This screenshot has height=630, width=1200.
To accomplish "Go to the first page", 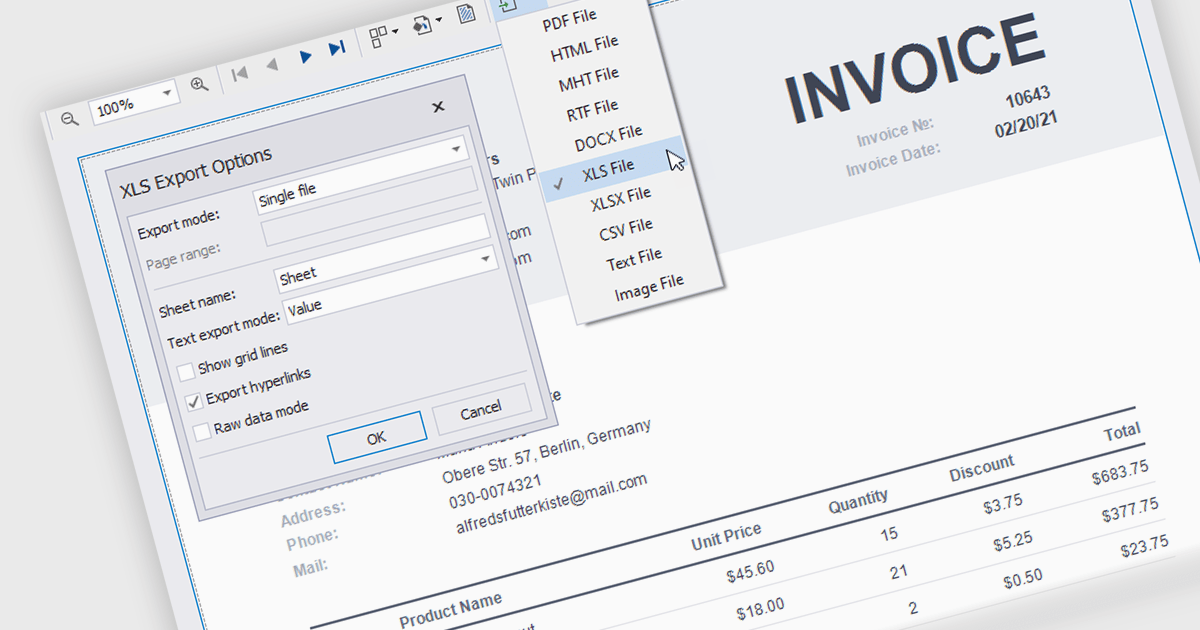I will click(239, 73).
